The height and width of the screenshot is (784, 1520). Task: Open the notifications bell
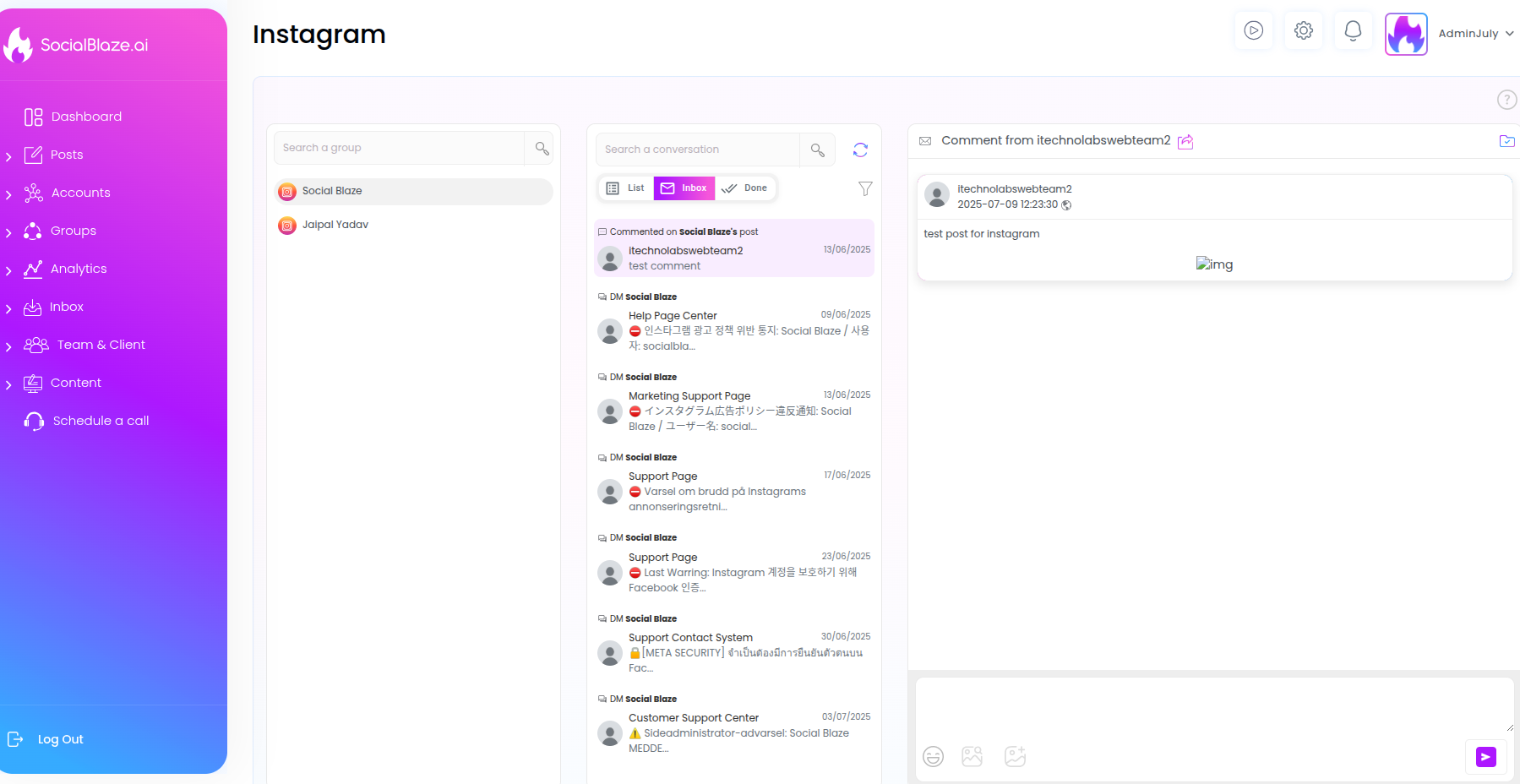pos(1353,30)
